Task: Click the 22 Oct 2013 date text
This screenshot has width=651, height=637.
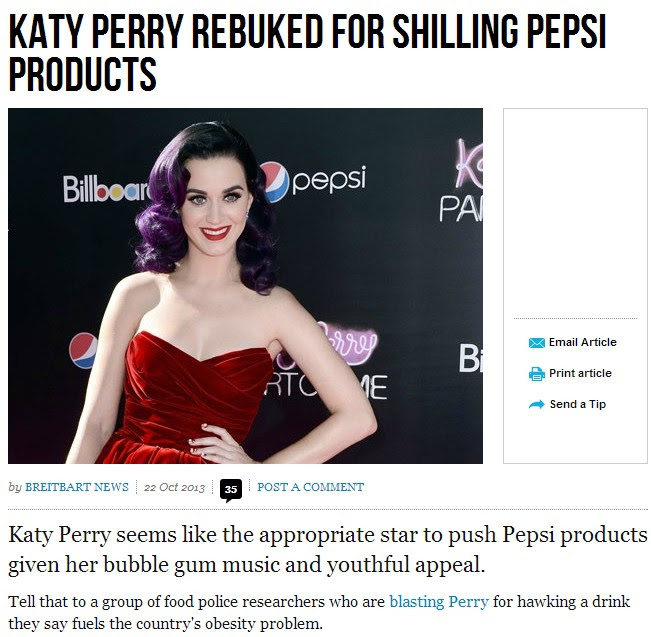Action: click(x=174, y=487)
